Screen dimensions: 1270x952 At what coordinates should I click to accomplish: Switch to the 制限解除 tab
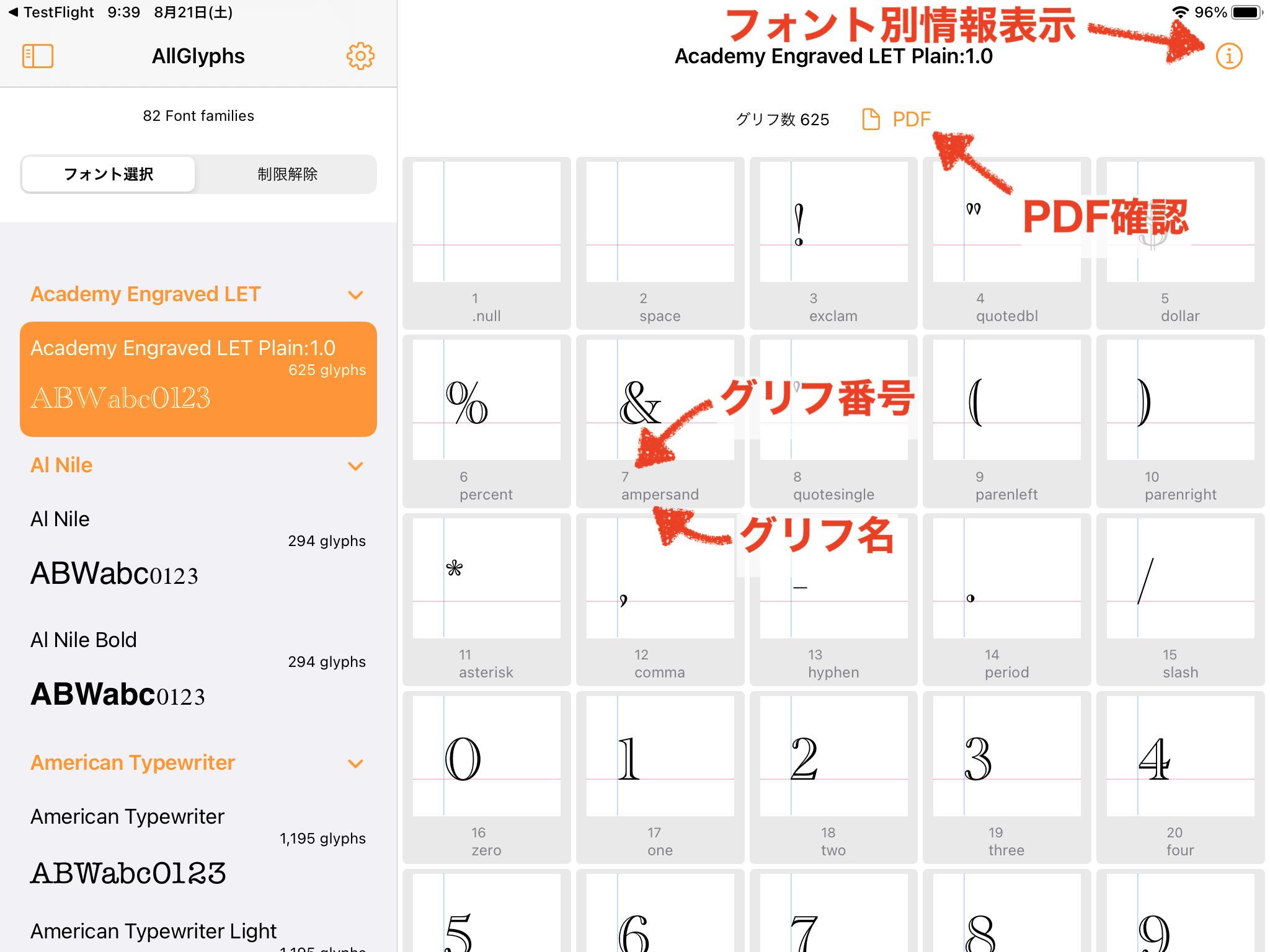point(286,174)
